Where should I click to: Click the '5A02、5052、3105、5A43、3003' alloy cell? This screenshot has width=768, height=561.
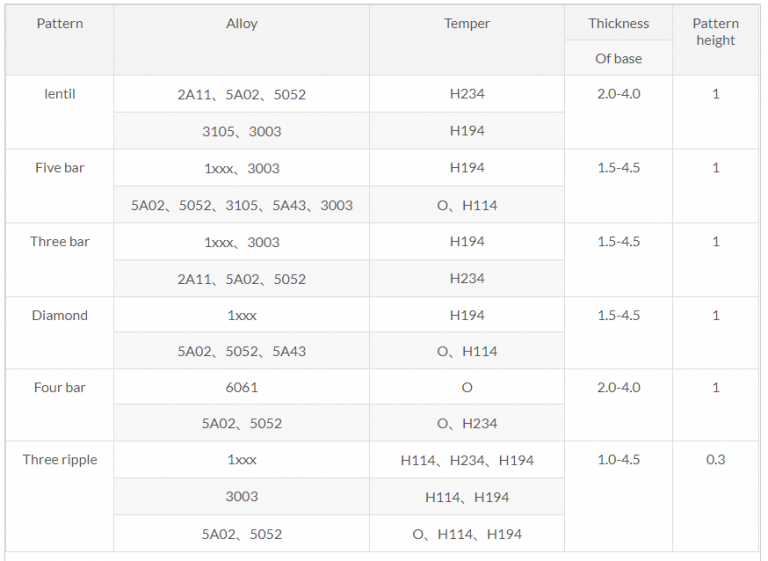pyautogui.click(x=241, y=205)
